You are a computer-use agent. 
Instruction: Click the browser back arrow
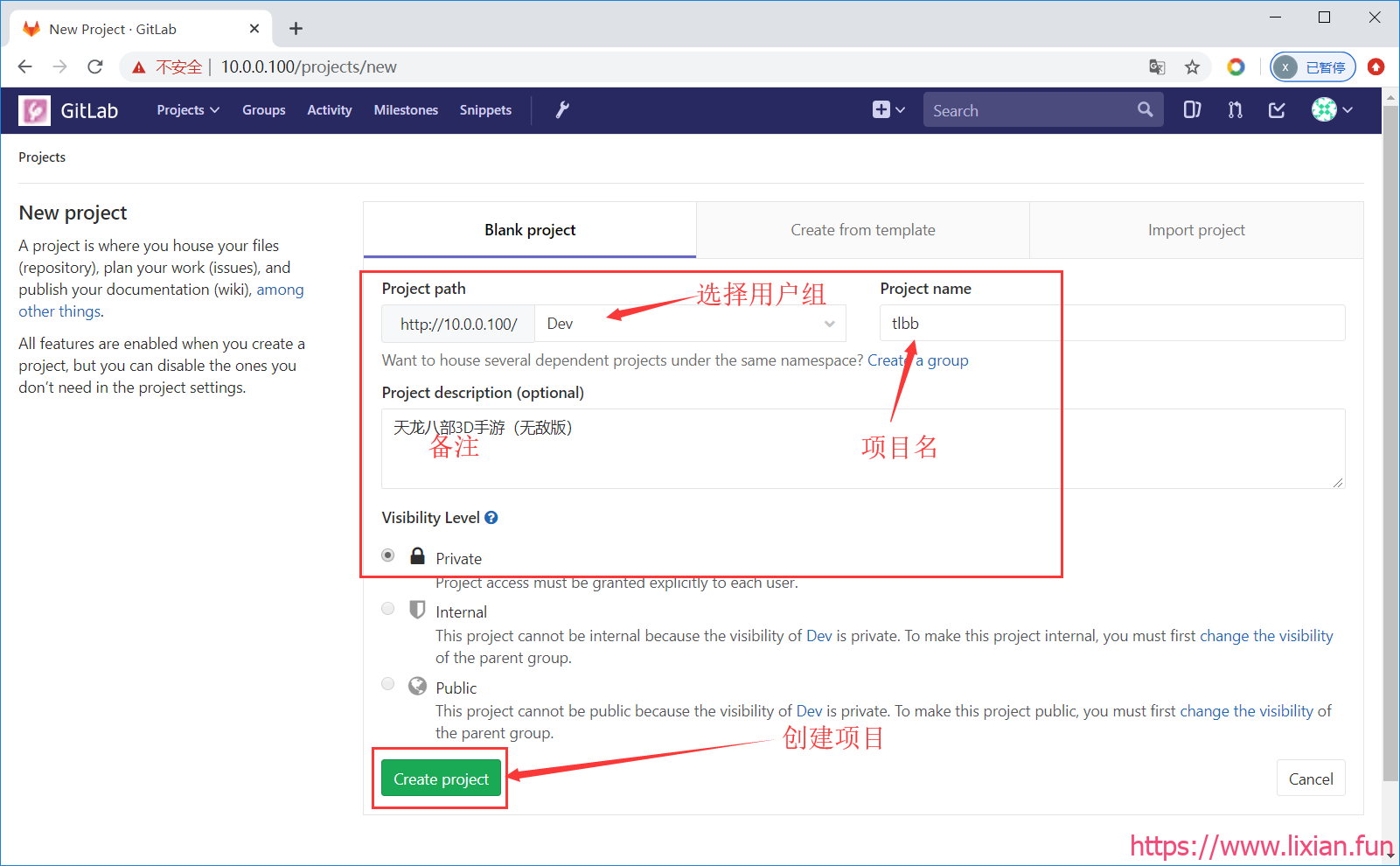(25, 67)
